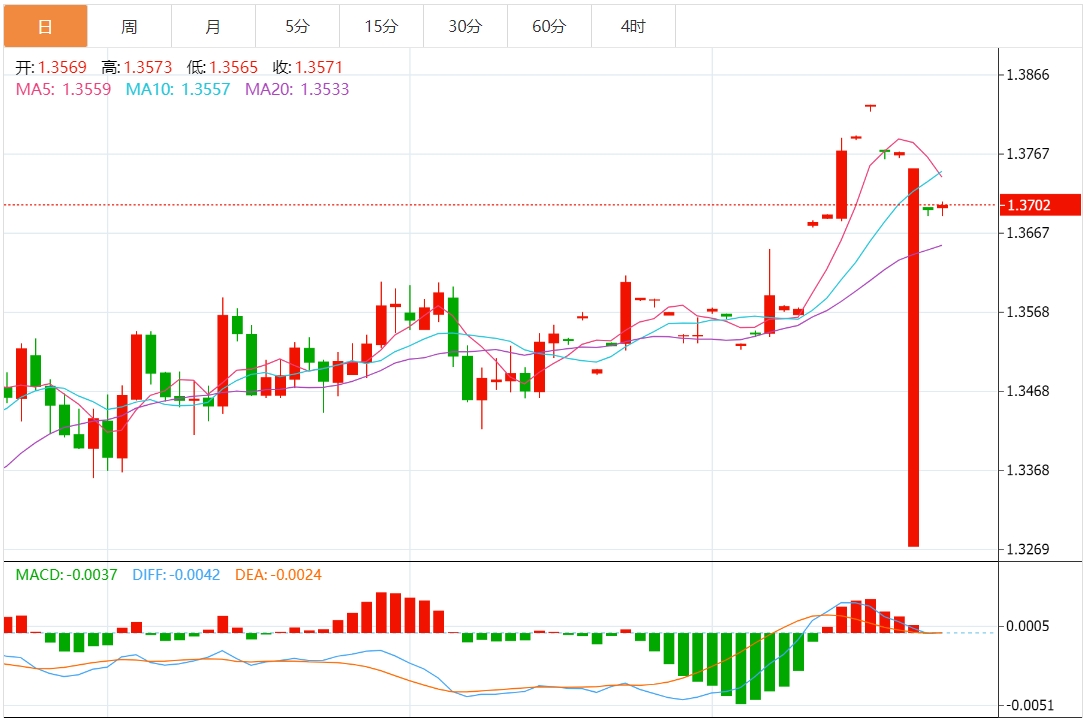Screen dimensions: 1092x718
Task: Click the open price 开:1.3569 value
Action: click(x=51, y=68)
